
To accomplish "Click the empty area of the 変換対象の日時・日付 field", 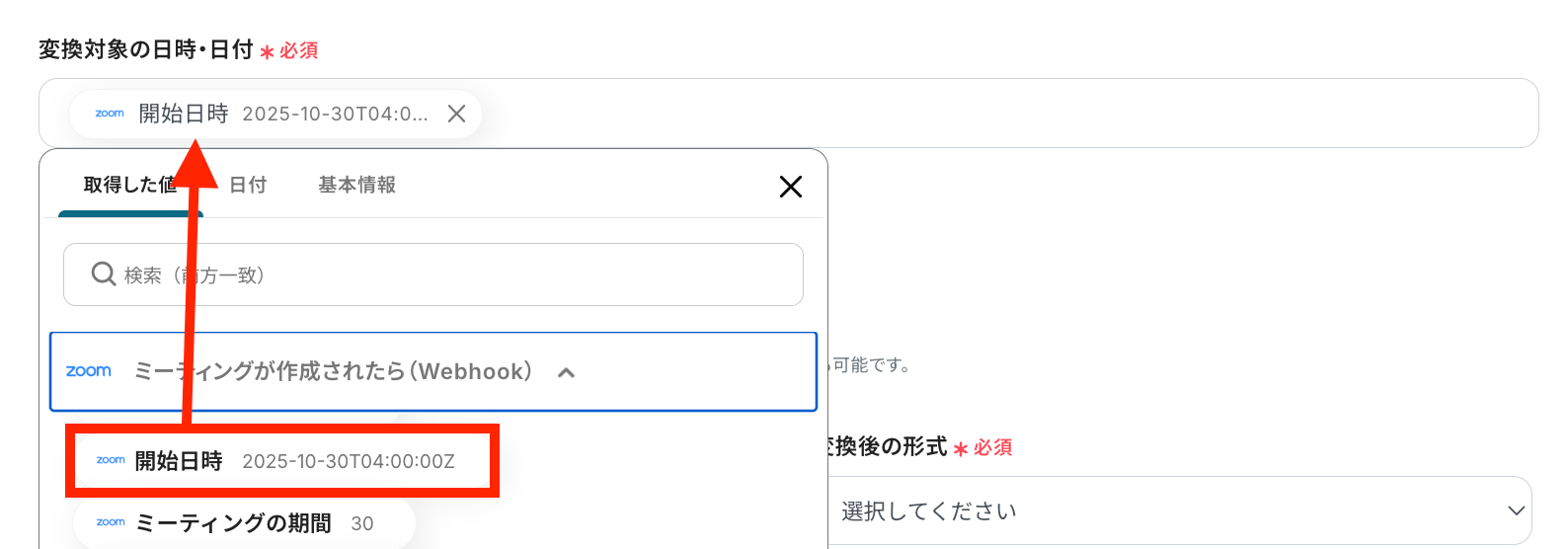I will tap(987, 114).
